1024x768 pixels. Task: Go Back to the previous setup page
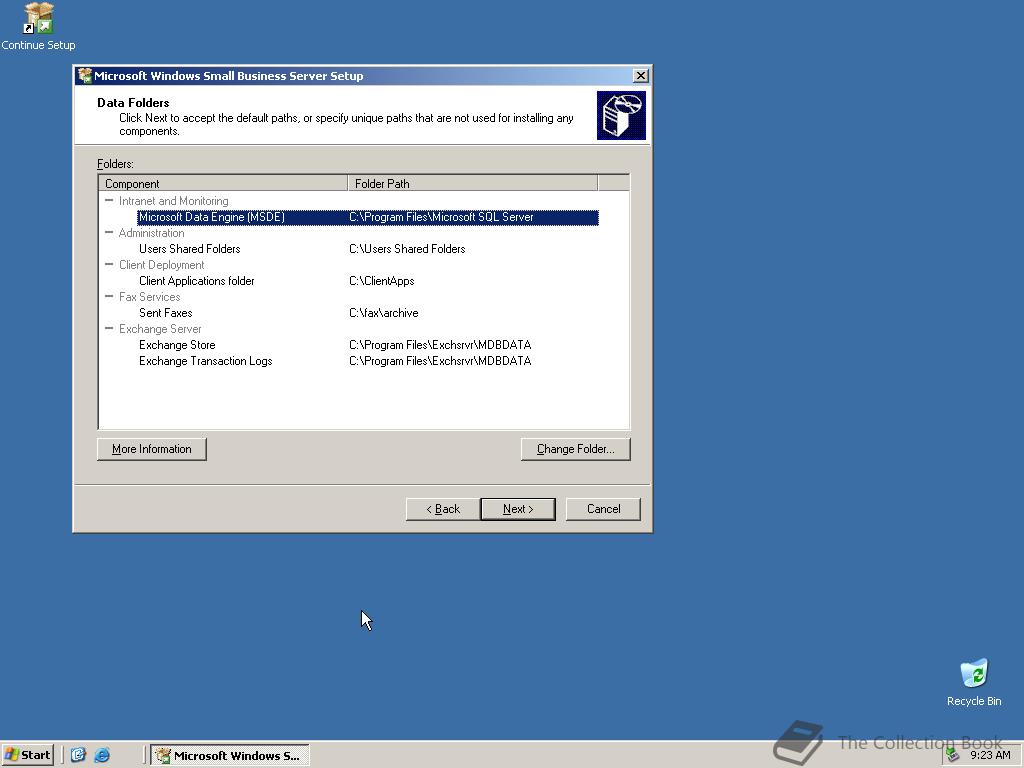tap(443, 509)
